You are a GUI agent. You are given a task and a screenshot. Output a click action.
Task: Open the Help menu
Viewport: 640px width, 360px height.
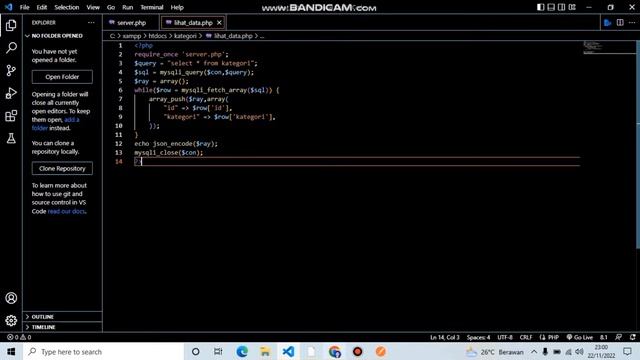(177, 7)
